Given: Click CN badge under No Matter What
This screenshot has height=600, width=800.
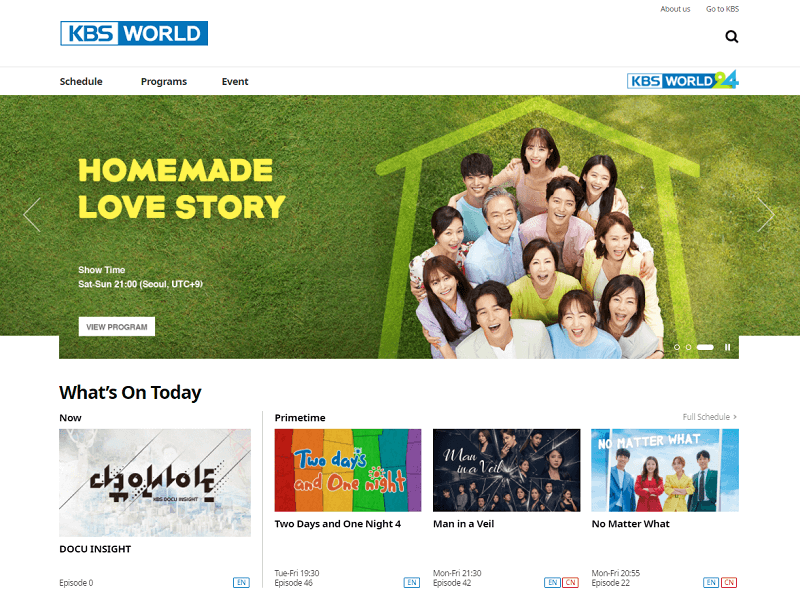Looking at the screenshot, I should tap(729, 582).
